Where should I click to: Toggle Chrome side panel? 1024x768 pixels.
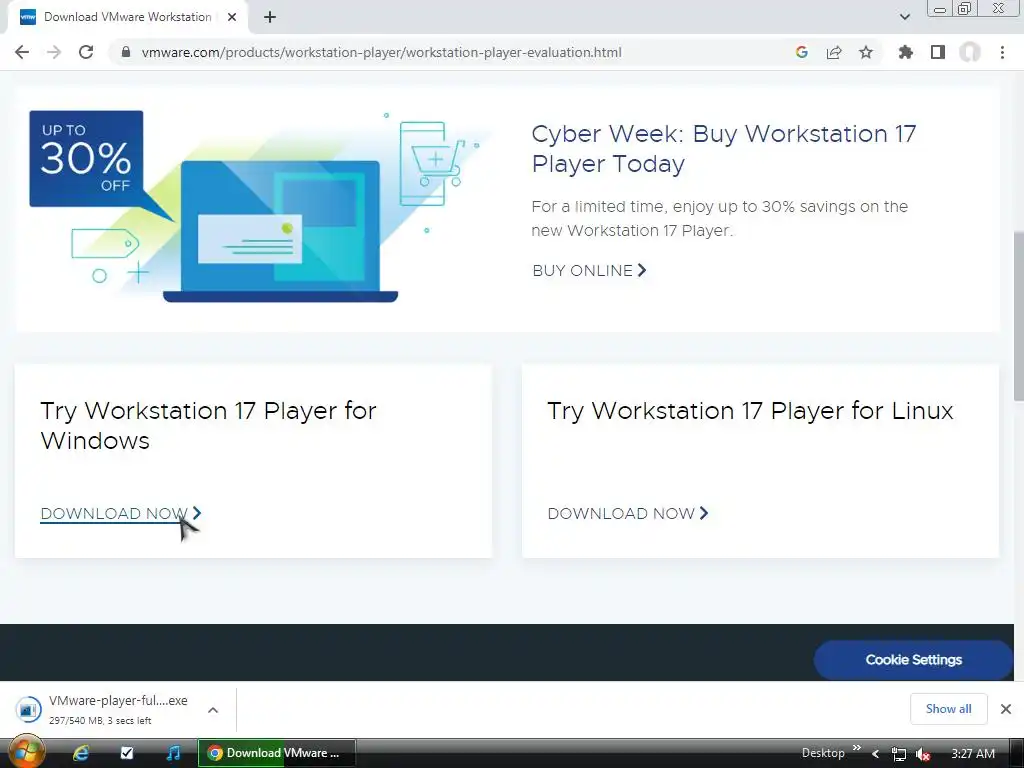tap(938, 52)
